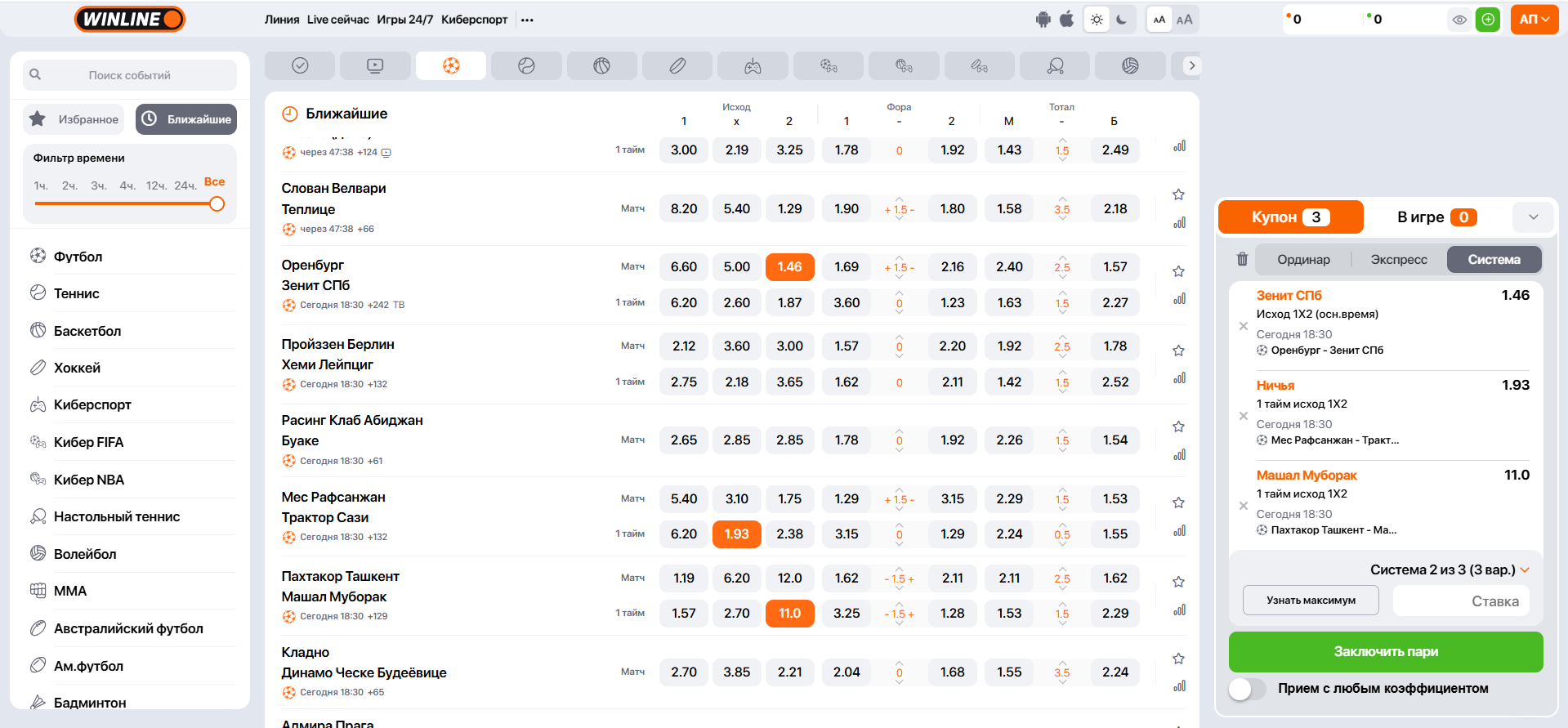Favorite the Кладно match with star
Image resolution: width=1568 pixels, height=728 pixels.
coord(1178,659)
